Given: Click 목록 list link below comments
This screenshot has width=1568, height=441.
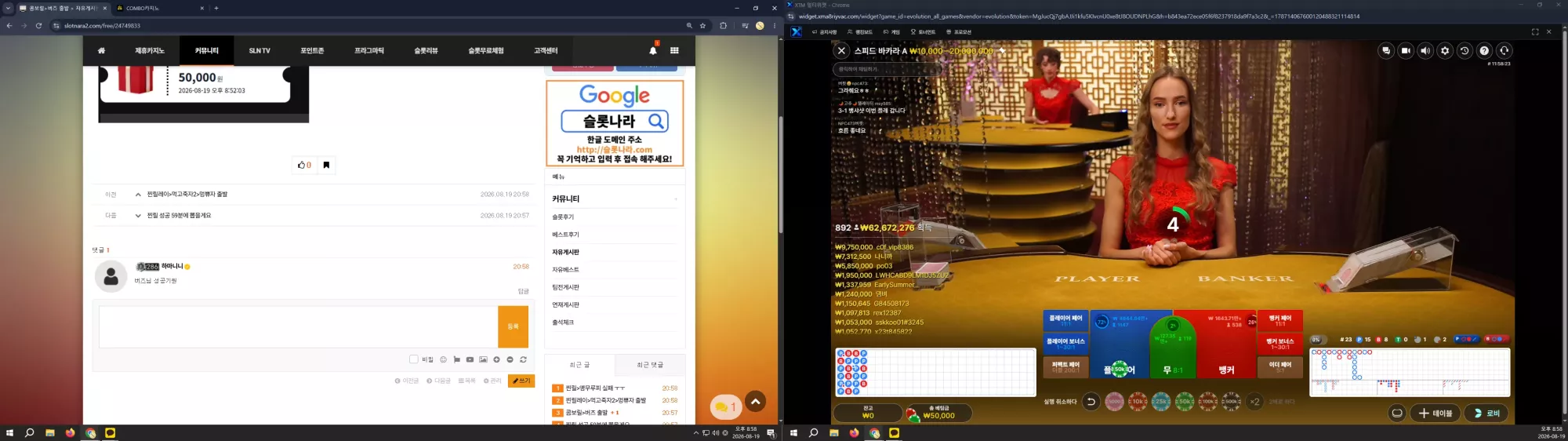Looking at the screenshot, I should click(467, 381).
